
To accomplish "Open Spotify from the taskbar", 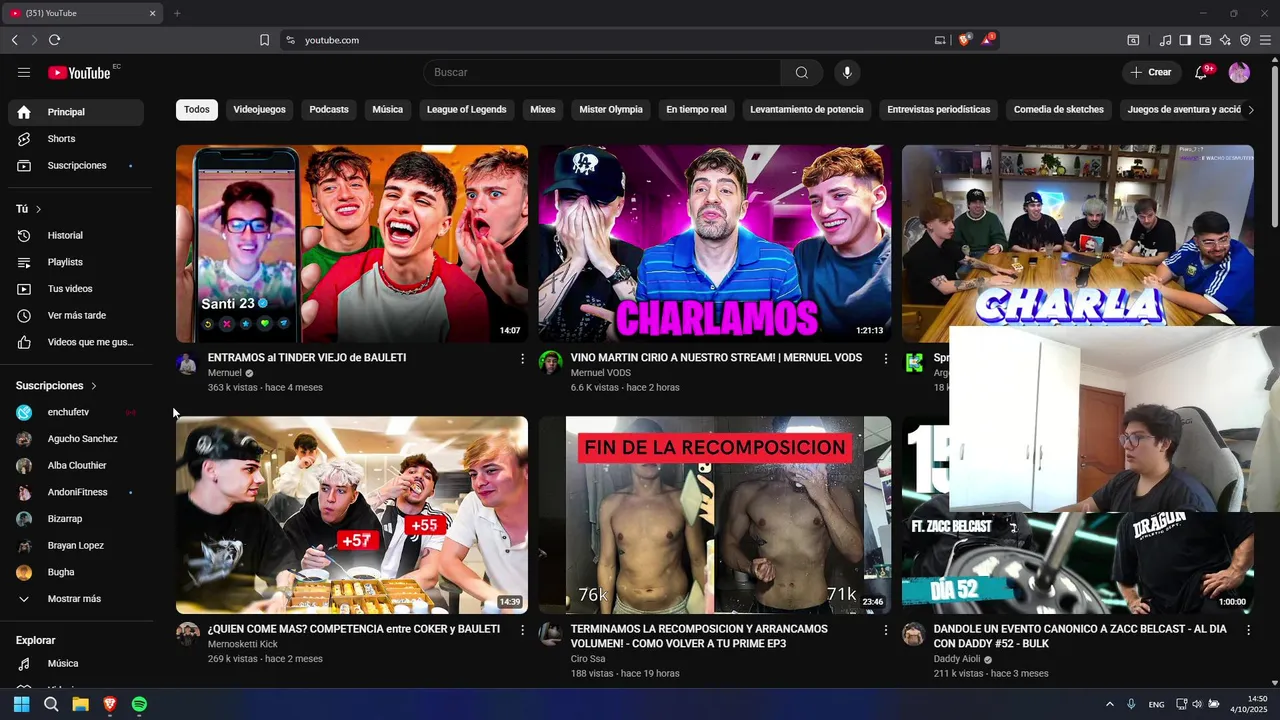I will coord(139,704).
